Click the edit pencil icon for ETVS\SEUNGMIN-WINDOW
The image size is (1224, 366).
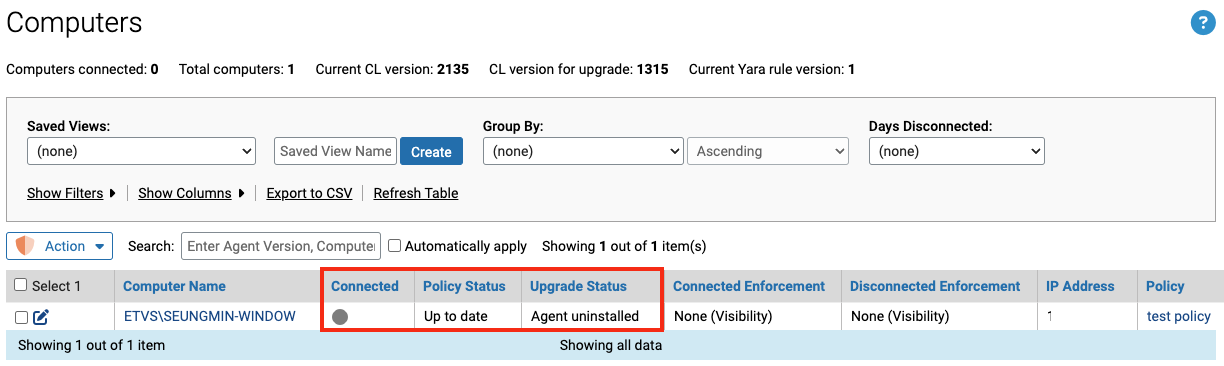(x=41, y=317)
